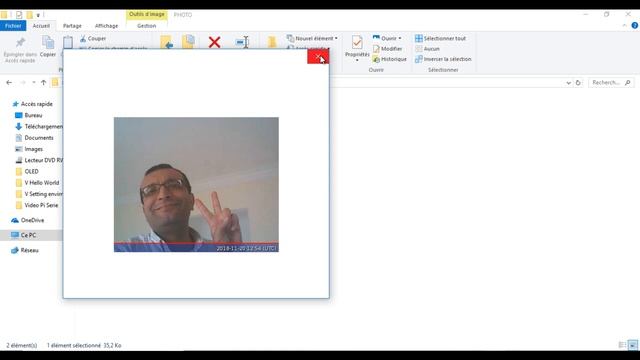This screenshot has width=640, height=360.
Task: Switch to large icons view in the status bar
Action: 633,345
